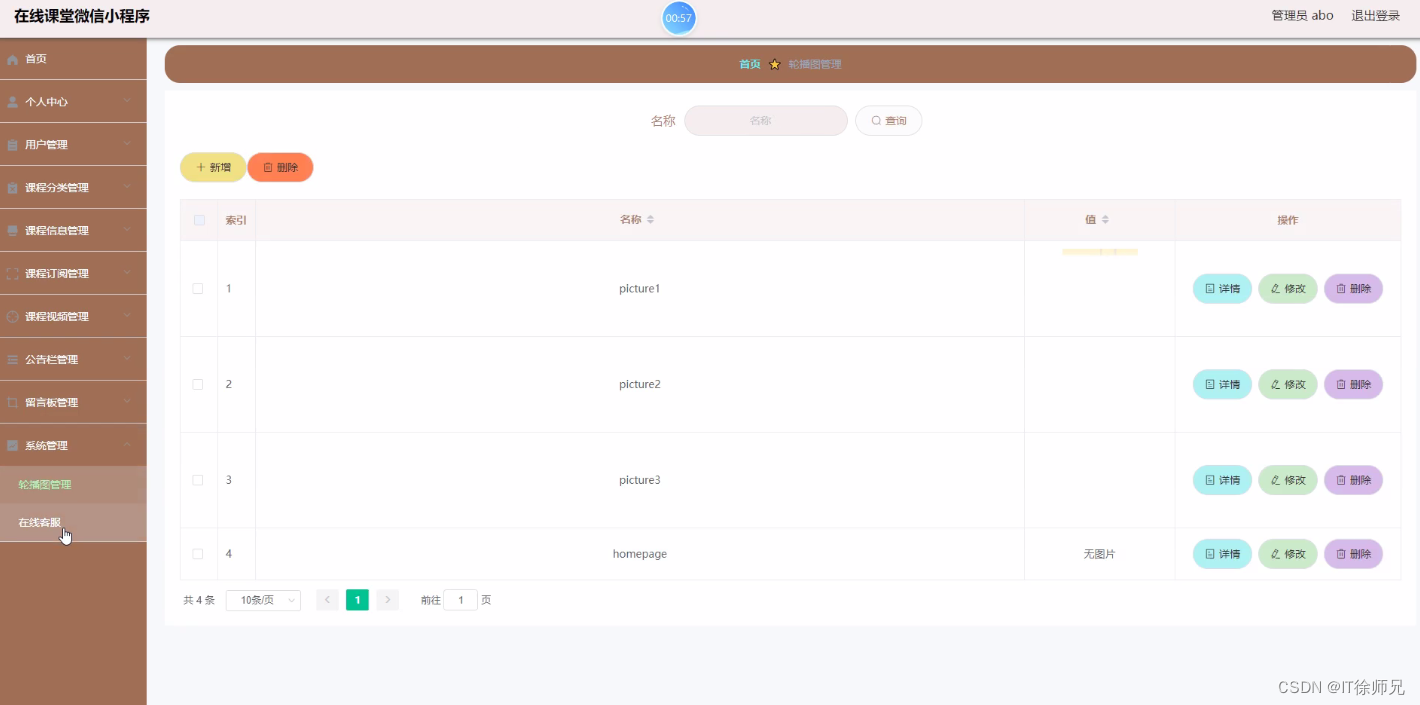
Task: Click 删除 for homepage row
Action: tap(1353, 554)
